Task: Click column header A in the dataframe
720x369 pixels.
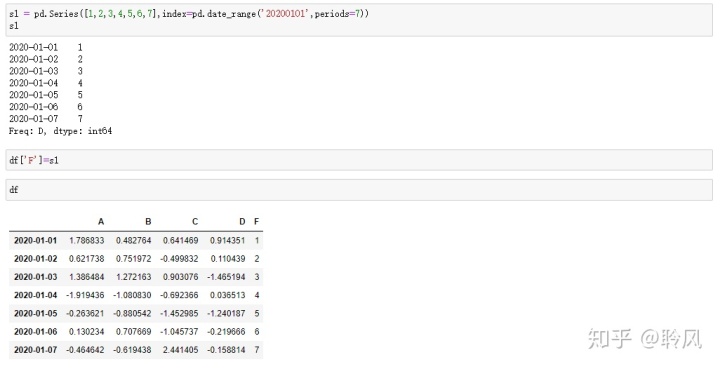Action: pyautogui.click(x=101, y=222)
